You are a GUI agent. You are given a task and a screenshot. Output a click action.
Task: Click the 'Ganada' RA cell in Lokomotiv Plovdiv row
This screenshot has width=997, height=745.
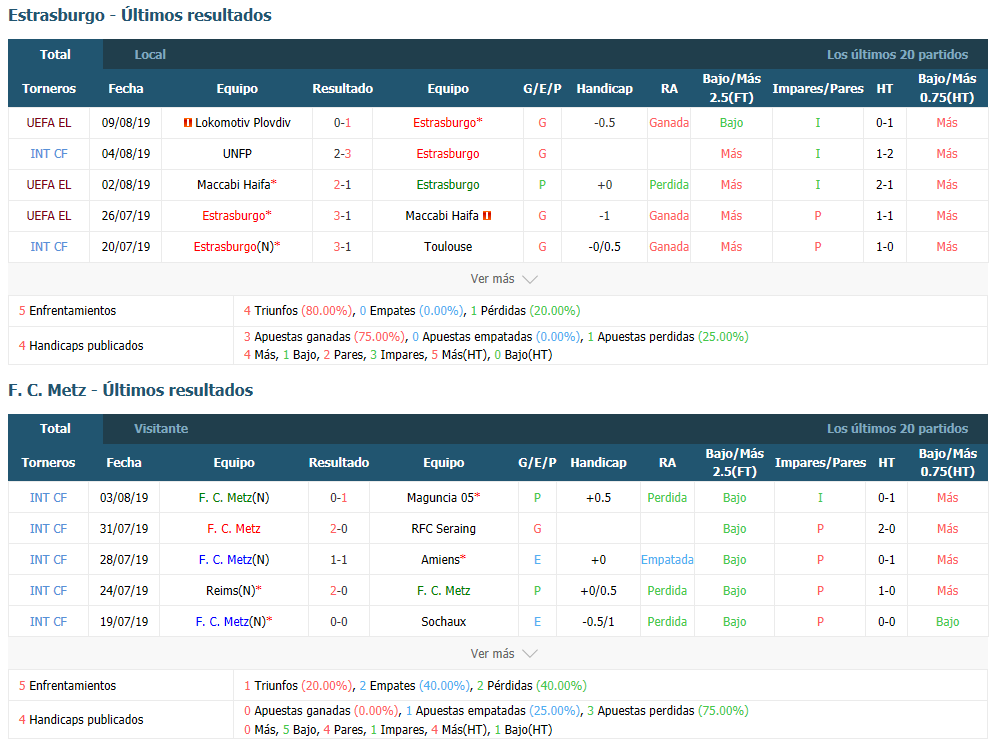point(669,123)
